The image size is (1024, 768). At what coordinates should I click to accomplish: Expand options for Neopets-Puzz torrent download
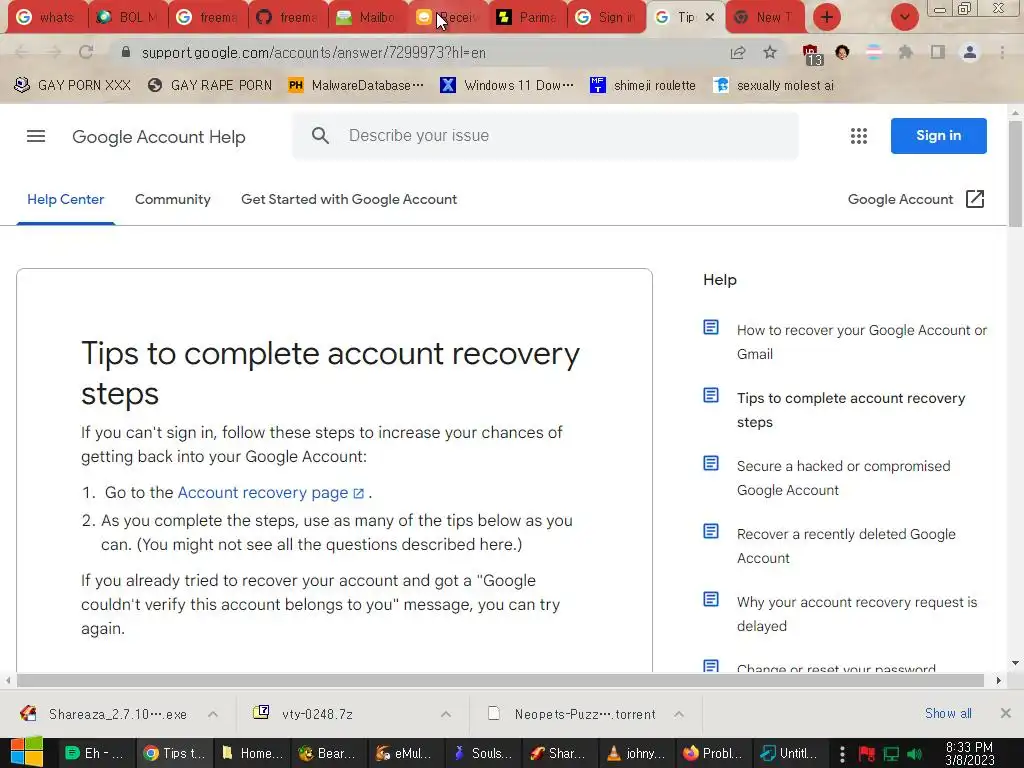[679, 714]
